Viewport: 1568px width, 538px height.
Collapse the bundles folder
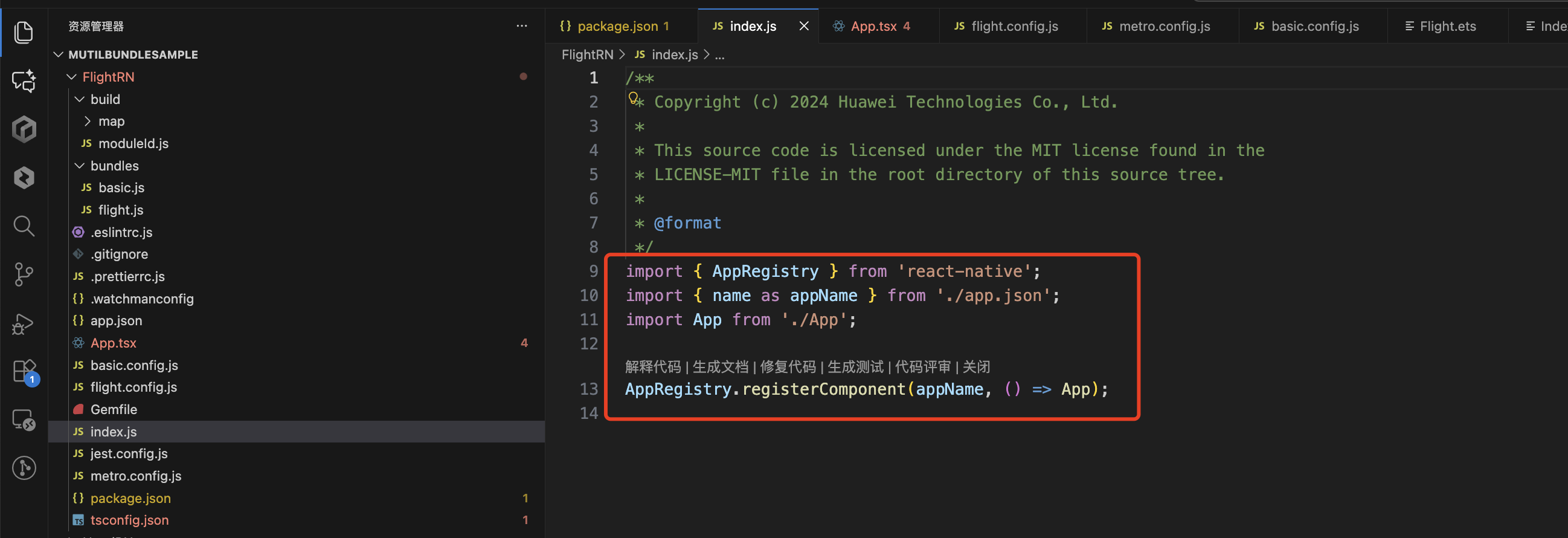[x=80, y=166]
